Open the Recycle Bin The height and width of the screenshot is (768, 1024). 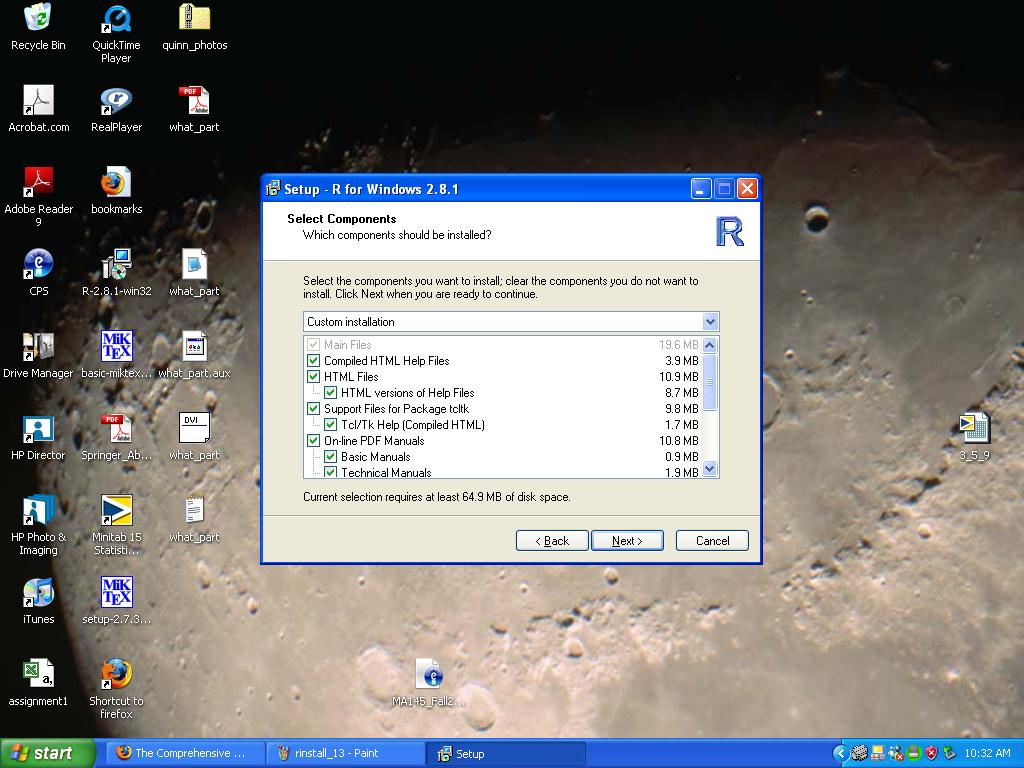(37, 16)
